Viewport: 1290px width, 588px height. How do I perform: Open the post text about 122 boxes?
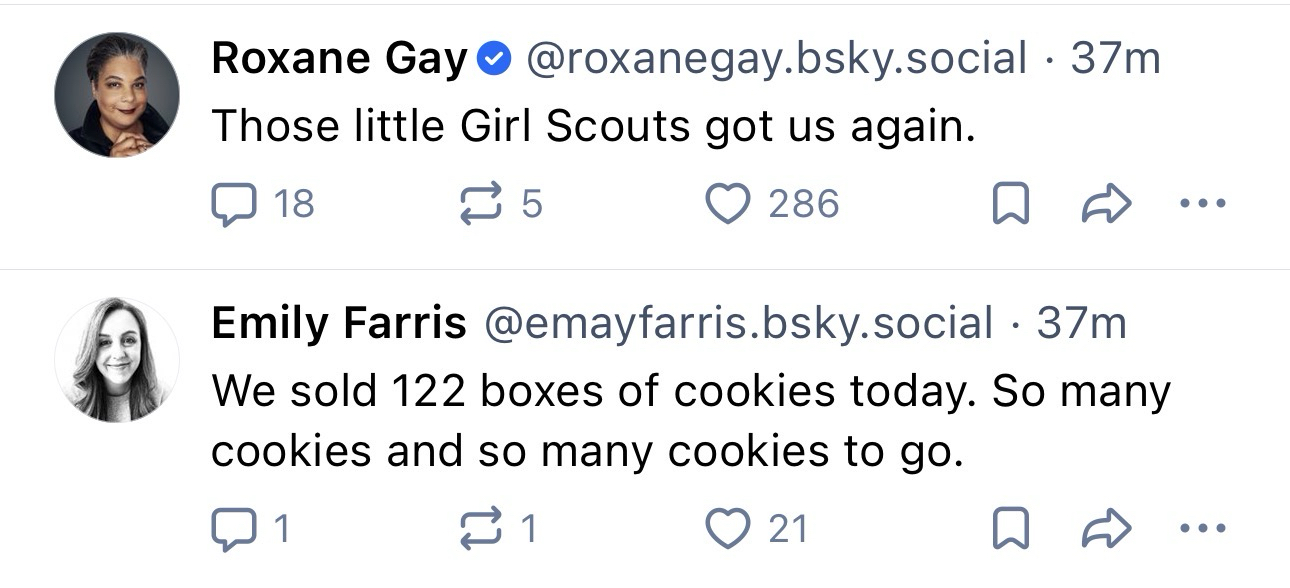click(x=690, y=420)
